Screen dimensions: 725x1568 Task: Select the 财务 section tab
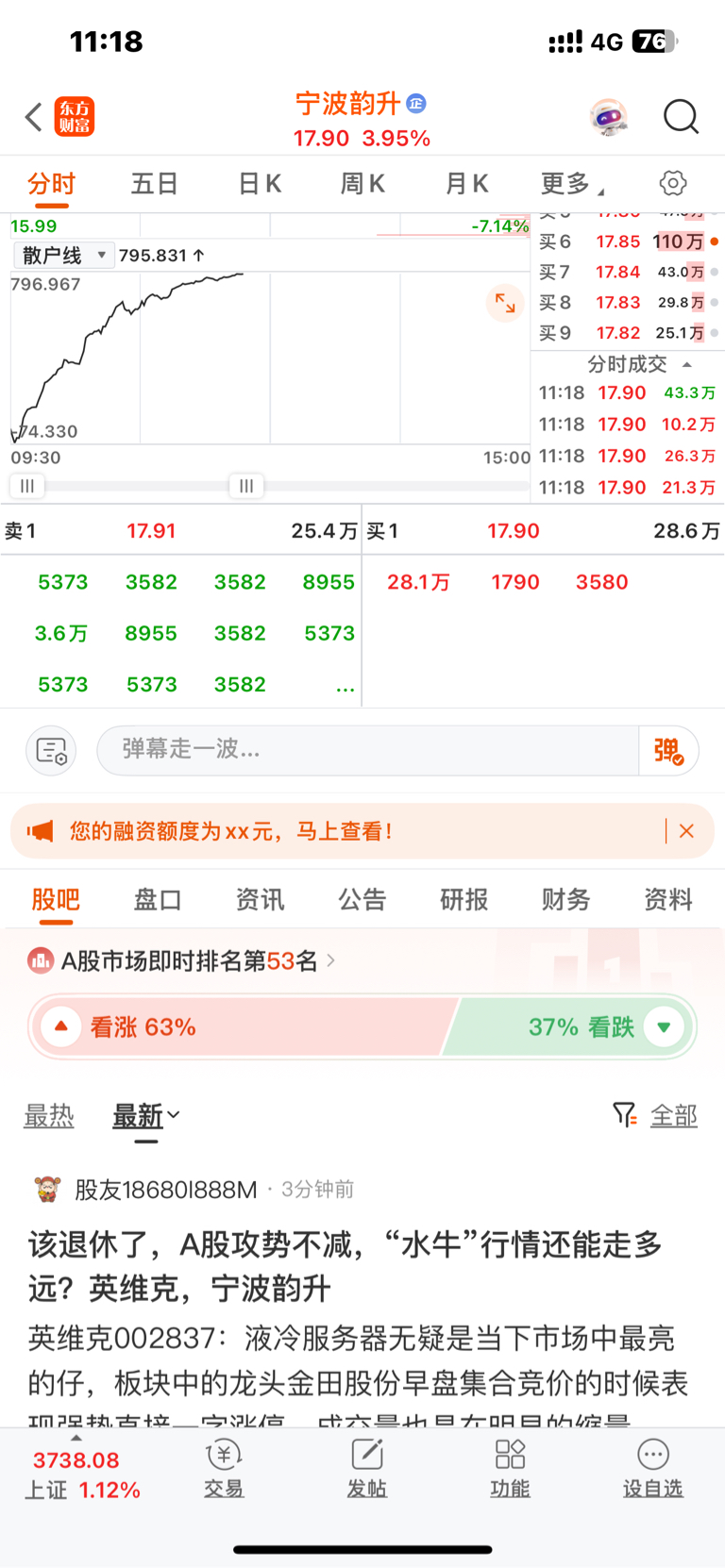tap(566, 900)
